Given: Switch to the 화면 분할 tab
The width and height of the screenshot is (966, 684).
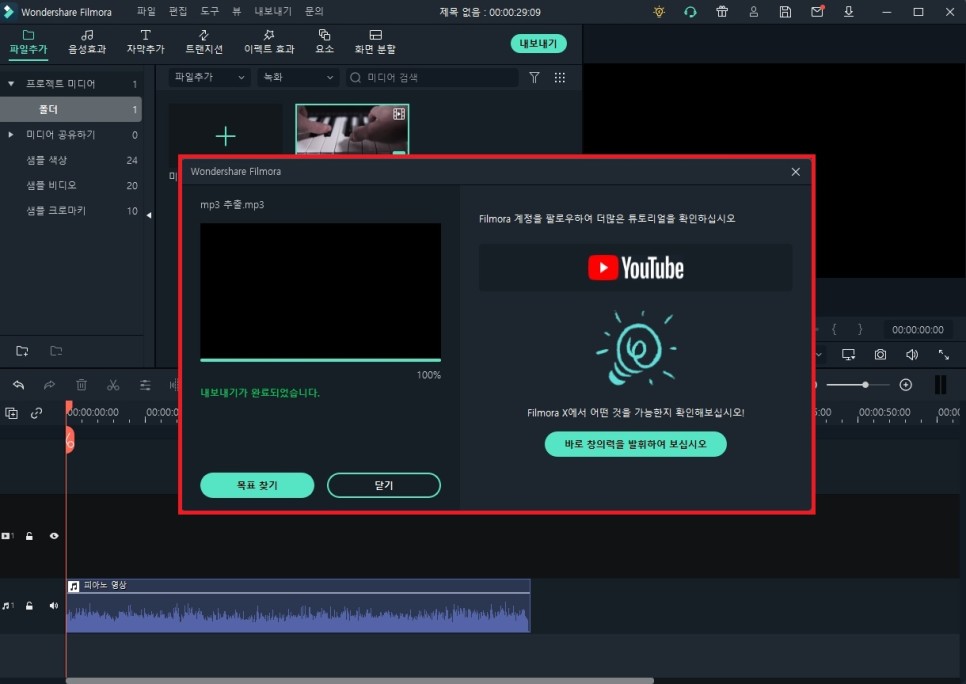Looking at the screenshot, I should [x=375, y=42].
